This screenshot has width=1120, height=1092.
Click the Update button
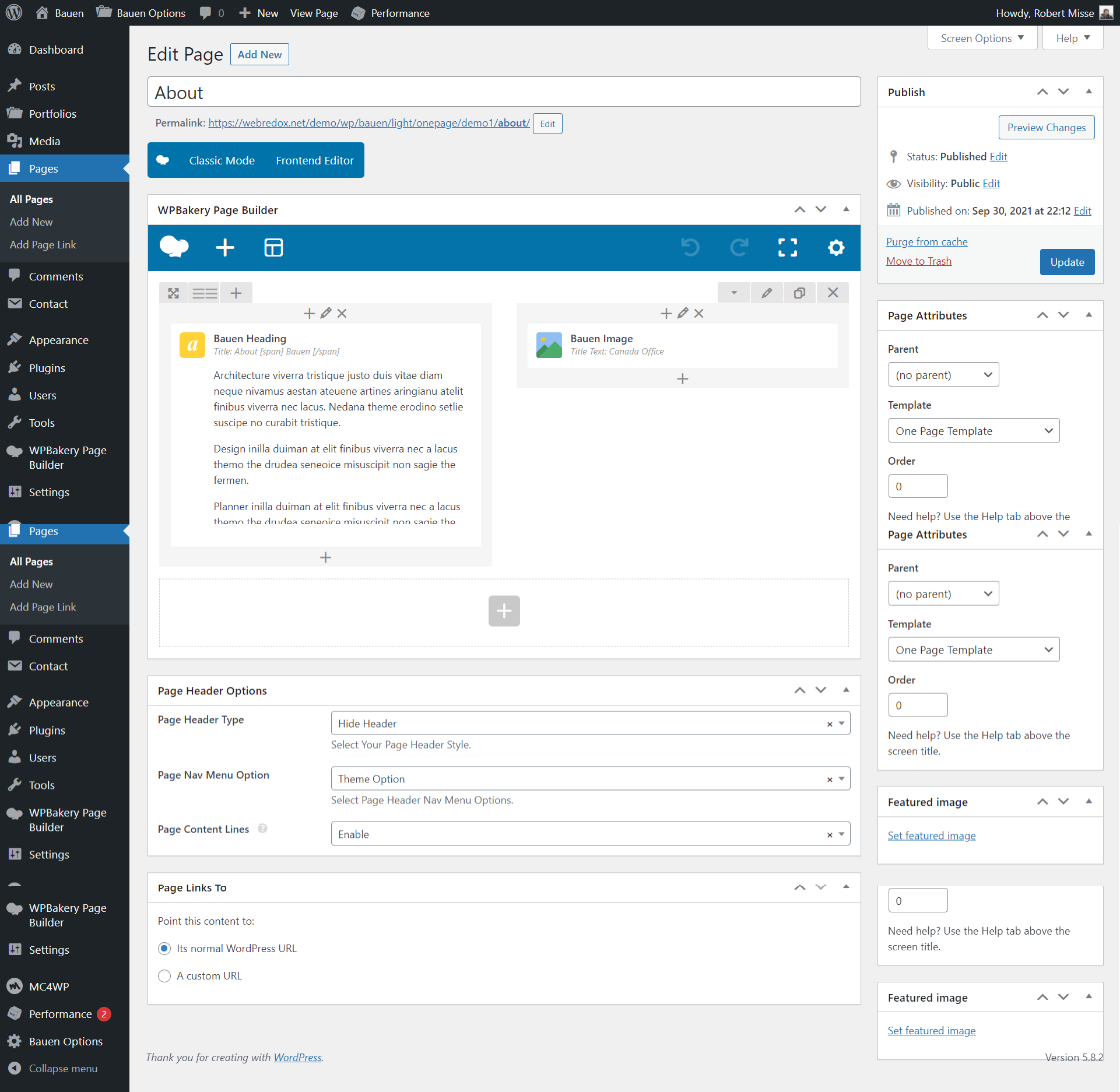click(x=1068, y=262)
